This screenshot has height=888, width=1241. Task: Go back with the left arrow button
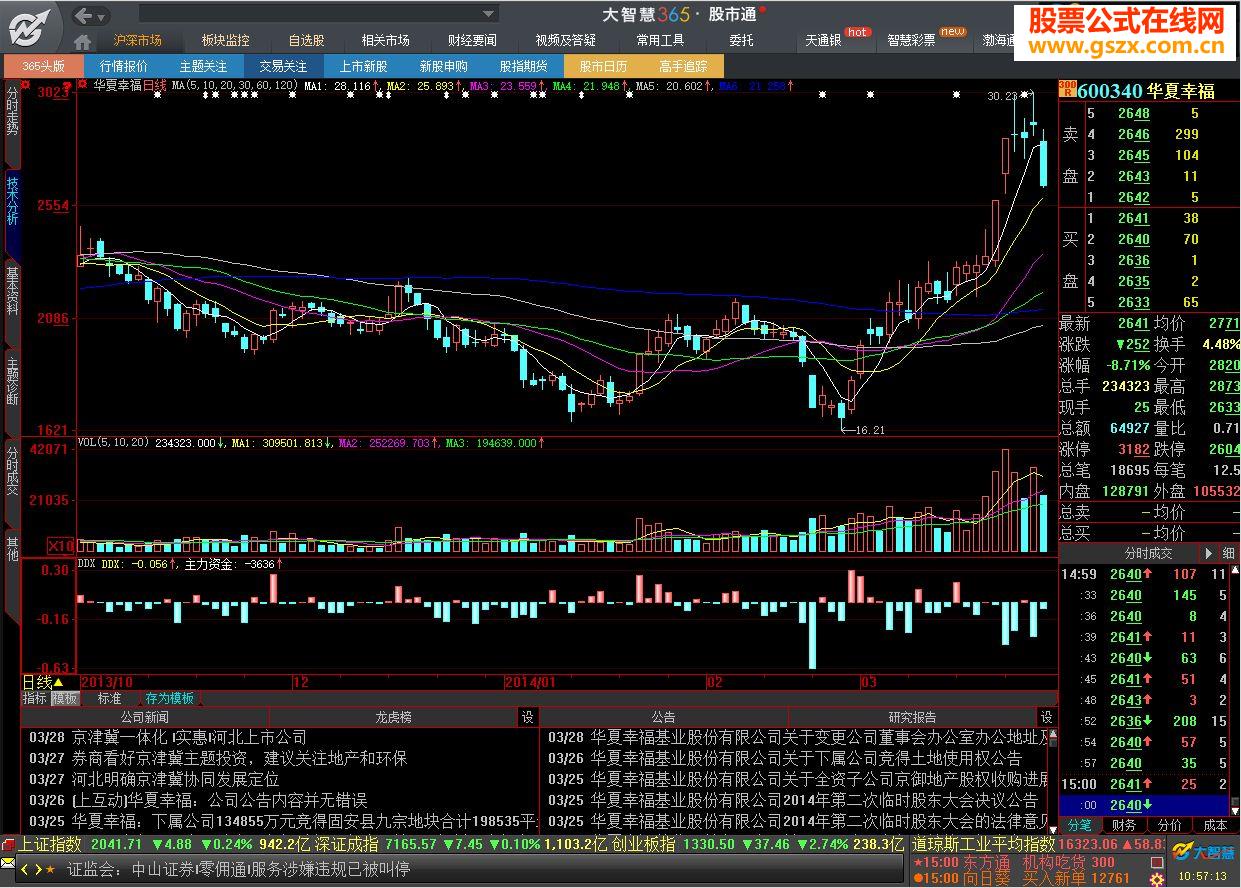pos(85,15)
